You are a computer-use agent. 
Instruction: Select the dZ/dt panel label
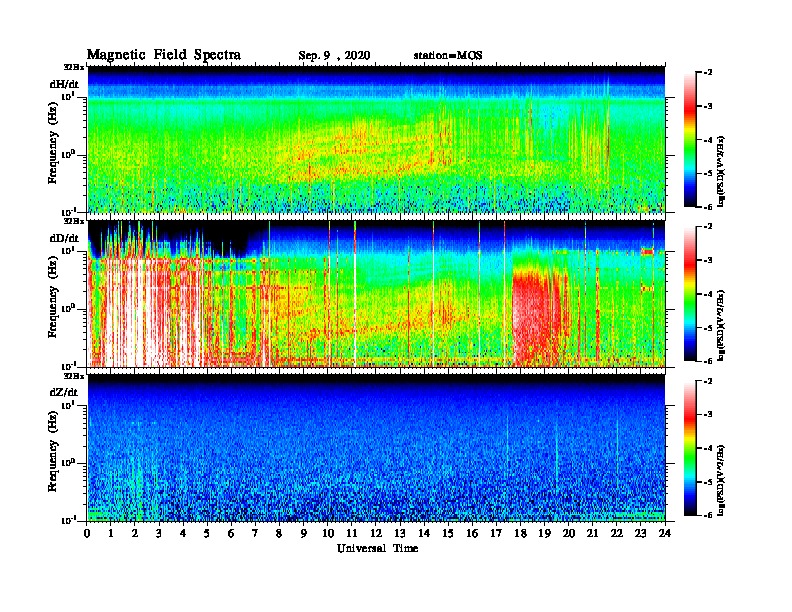click(x=64, y=392)
